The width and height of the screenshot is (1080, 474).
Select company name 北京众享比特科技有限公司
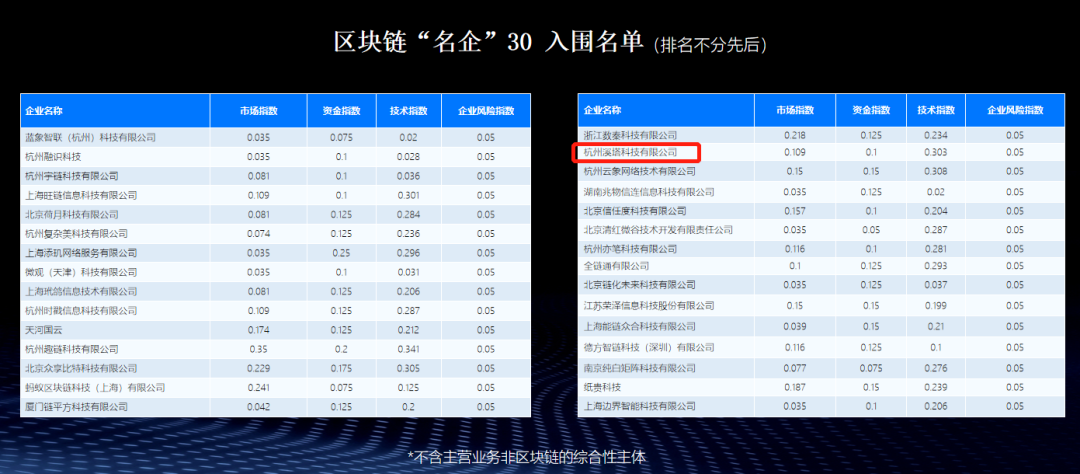(x=81, y=369)
